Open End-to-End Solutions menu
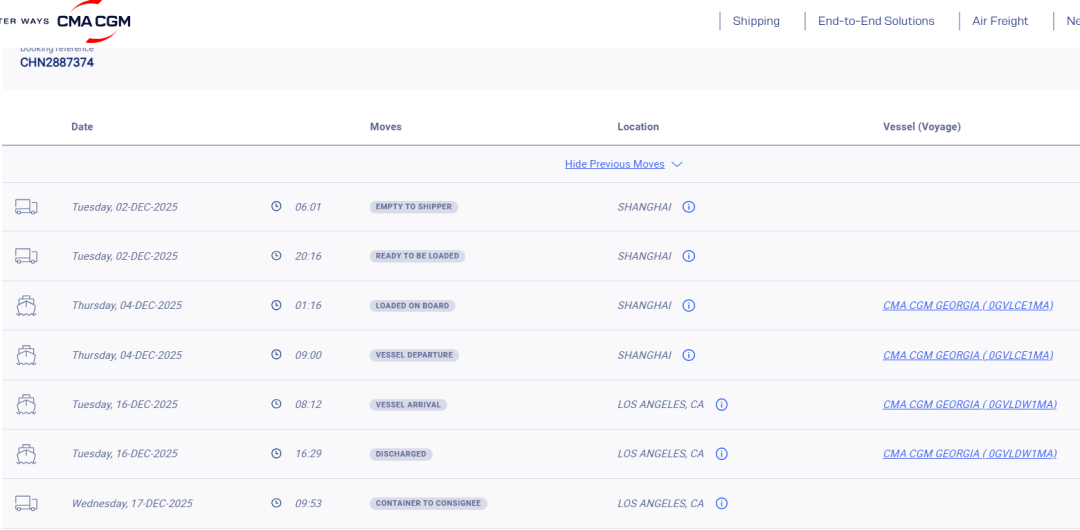Screen dimensions: 1080x530 click(x=876, y=21)
